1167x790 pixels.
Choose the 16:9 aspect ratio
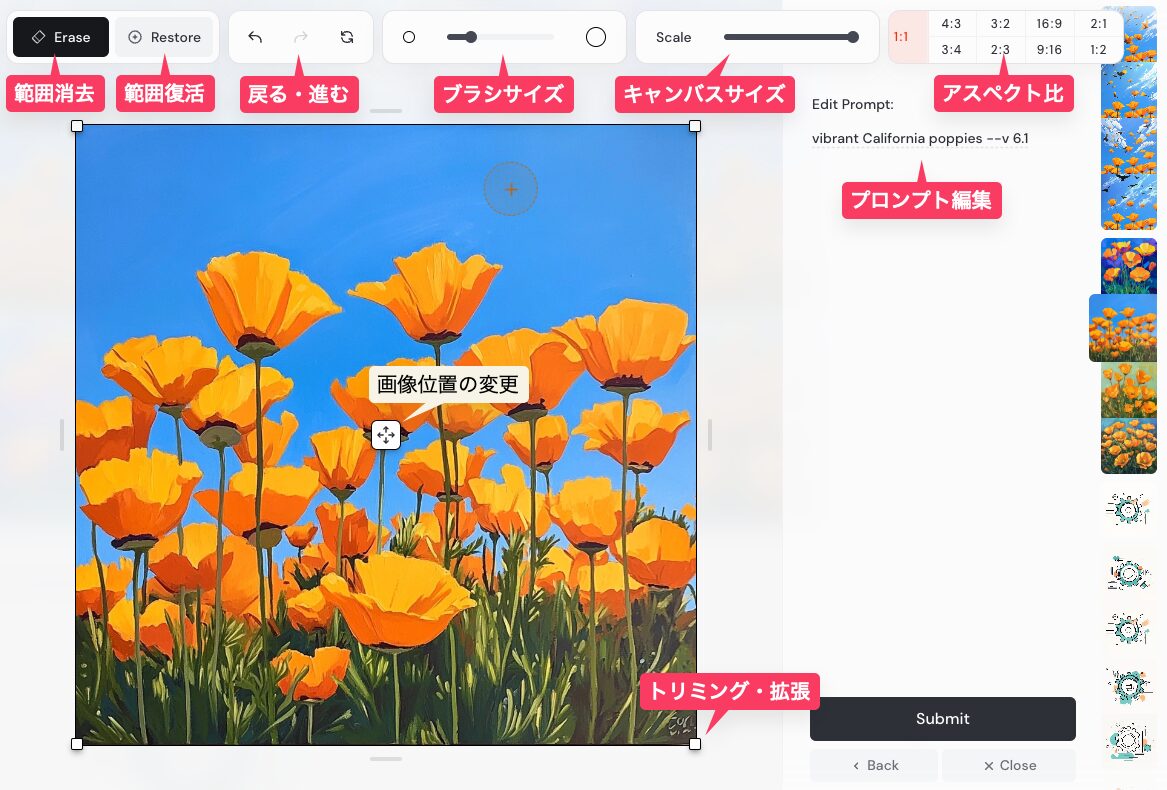pyautogui.click(x=1049, y=24)
